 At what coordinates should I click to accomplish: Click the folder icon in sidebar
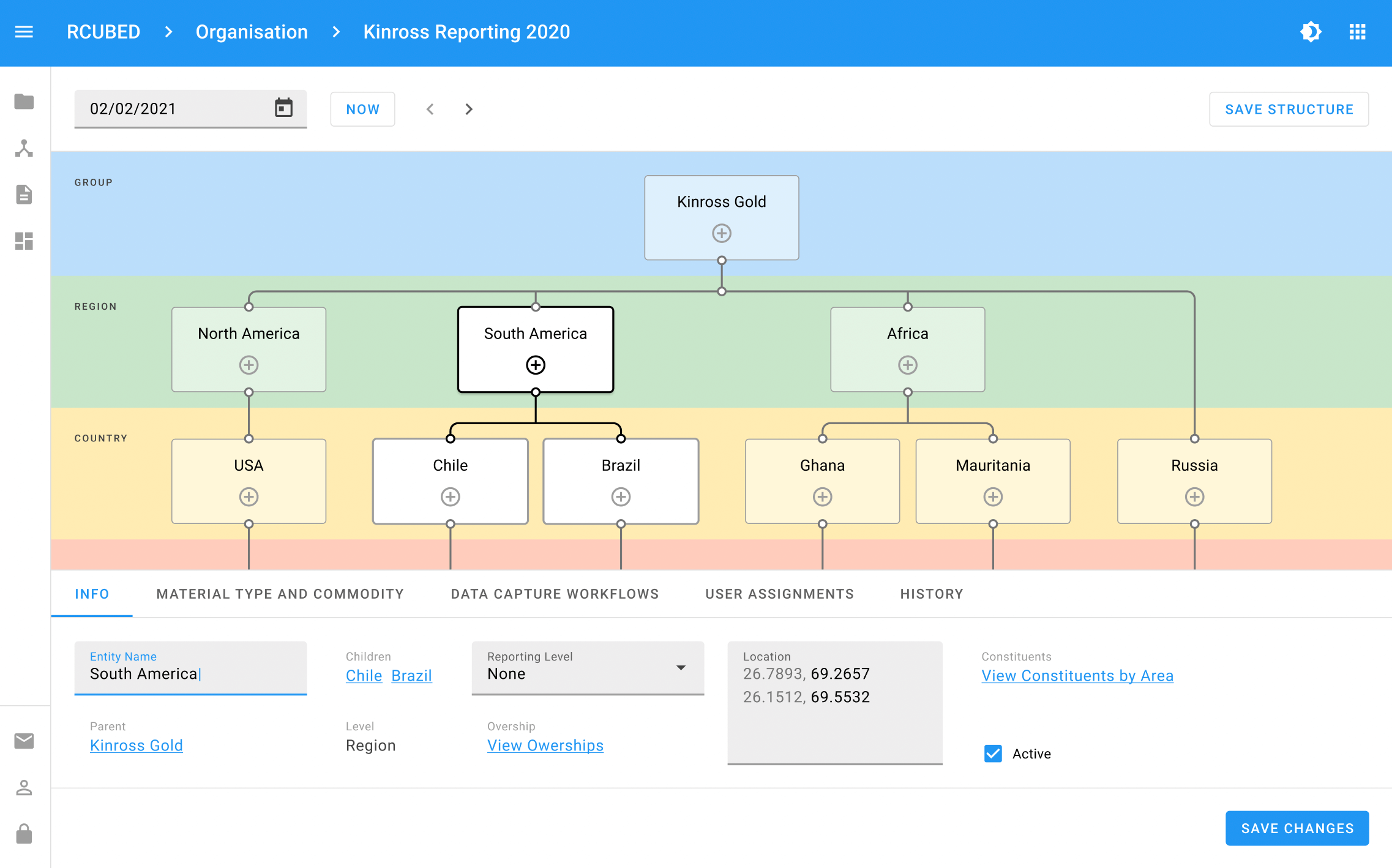click(24, 102)
